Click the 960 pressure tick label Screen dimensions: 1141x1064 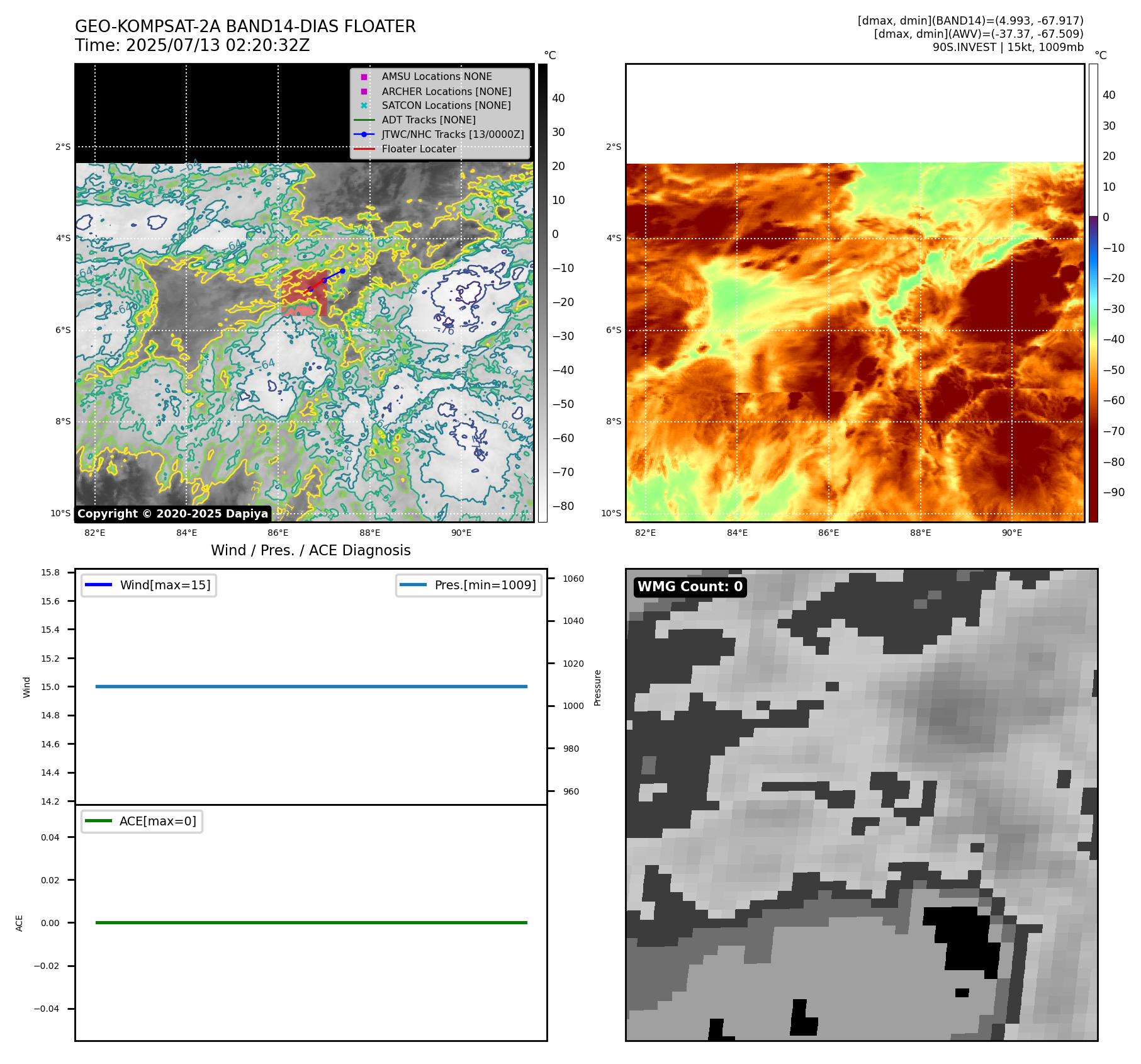pyautogui.click(x=571, y=791)
